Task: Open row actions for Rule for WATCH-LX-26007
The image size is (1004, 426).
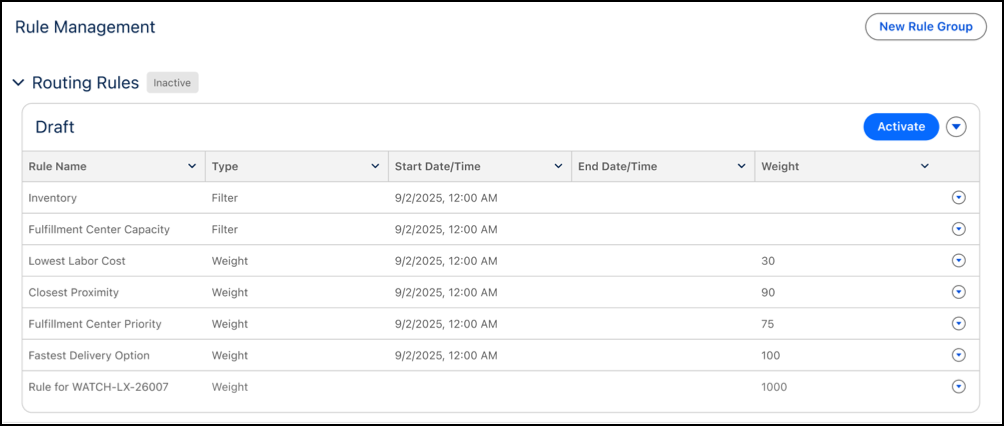Action: (958, 386)
